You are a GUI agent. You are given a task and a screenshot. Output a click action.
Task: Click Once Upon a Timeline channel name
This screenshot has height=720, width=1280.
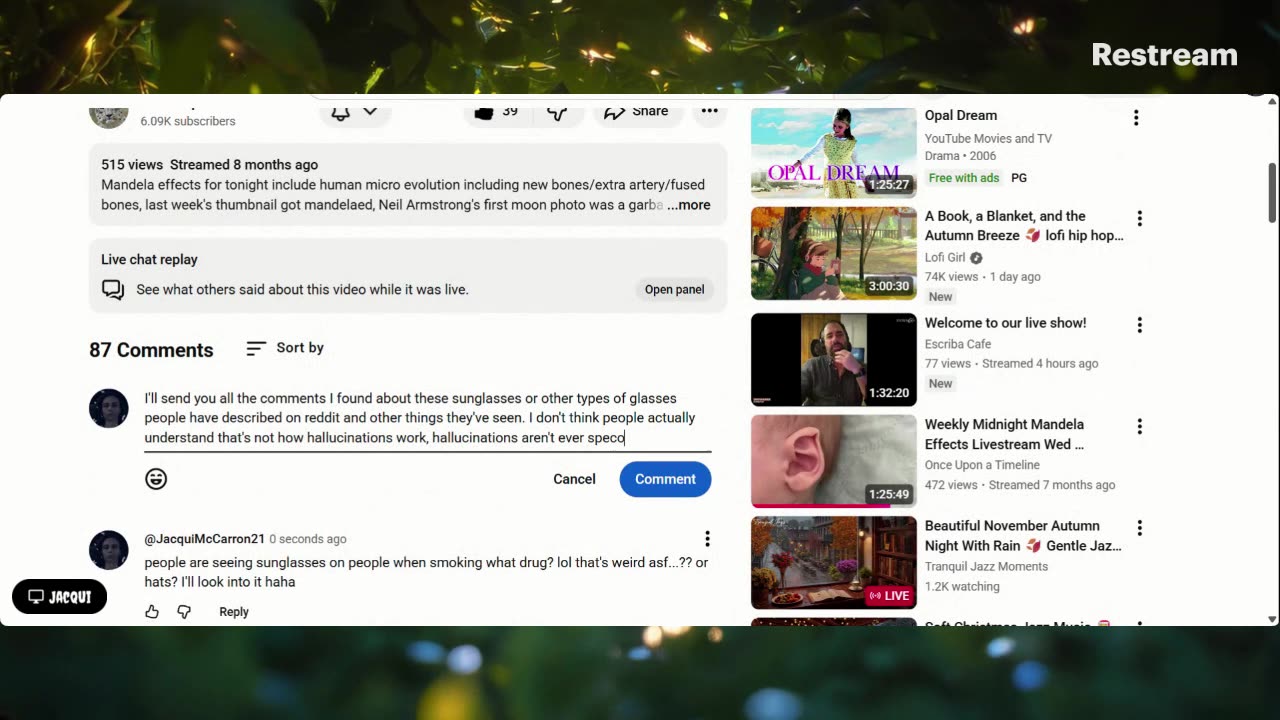[982, 465]
